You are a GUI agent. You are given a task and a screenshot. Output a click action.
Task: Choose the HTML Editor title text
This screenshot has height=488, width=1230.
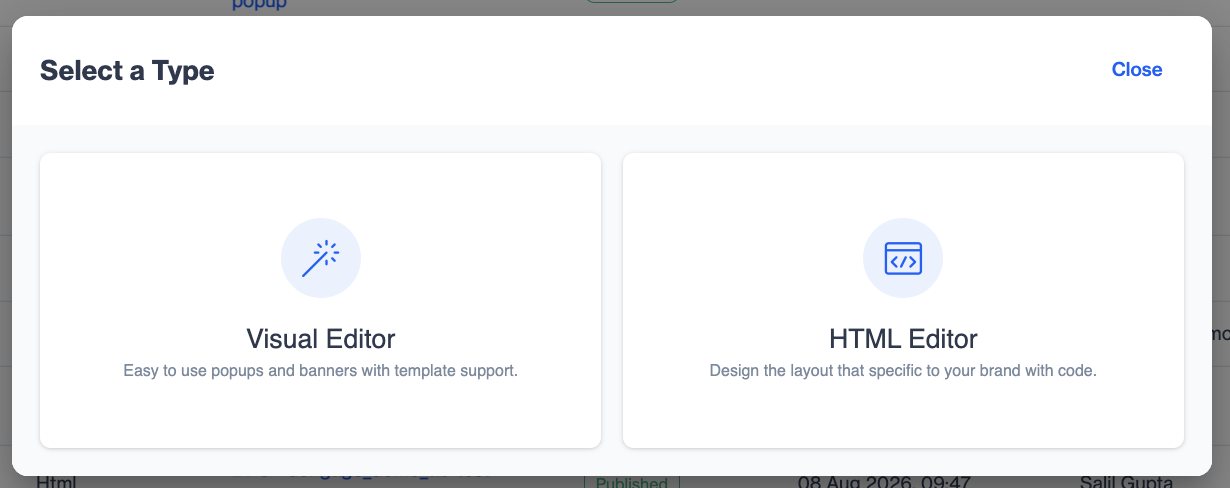point(903,337)
